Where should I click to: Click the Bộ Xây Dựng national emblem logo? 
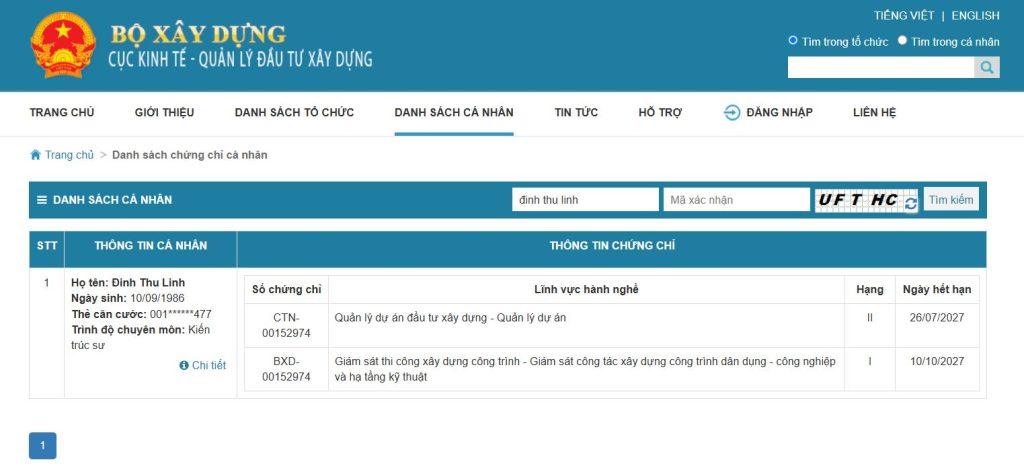(63, 45)
